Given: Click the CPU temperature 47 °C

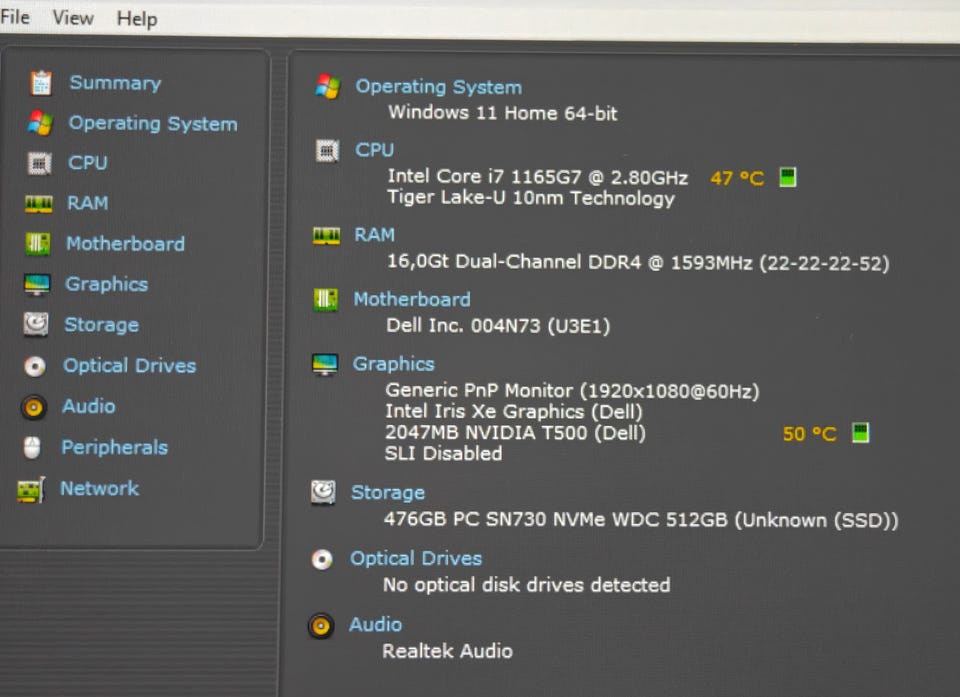Looking at the screenshot, I should [x=737, y=178].
